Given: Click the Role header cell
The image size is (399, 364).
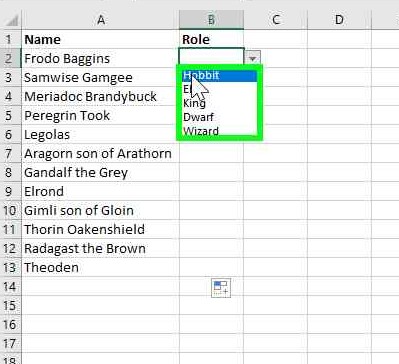Looking at the screenshot, I should 211,39.
